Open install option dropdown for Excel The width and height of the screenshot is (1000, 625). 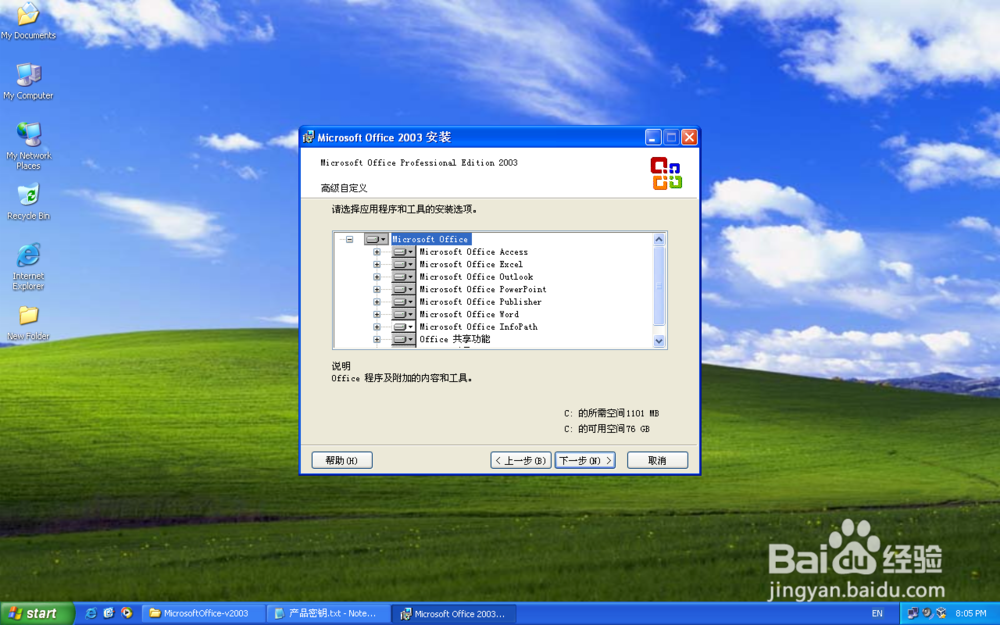point(403,264)
